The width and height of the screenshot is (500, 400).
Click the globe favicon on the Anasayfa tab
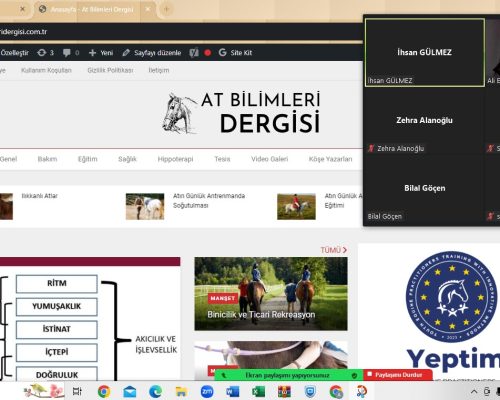click(x=42, y=9)
